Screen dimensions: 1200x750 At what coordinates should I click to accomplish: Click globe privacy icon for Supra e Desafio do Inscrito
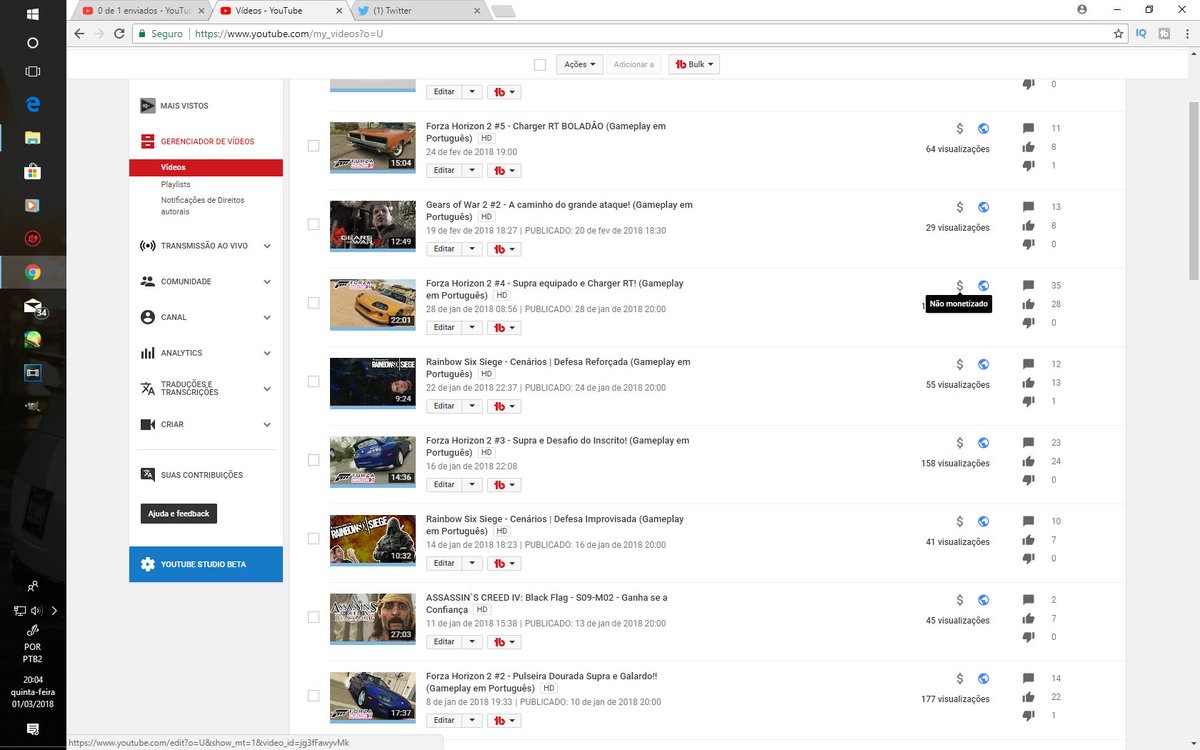(x=983, y=443)
